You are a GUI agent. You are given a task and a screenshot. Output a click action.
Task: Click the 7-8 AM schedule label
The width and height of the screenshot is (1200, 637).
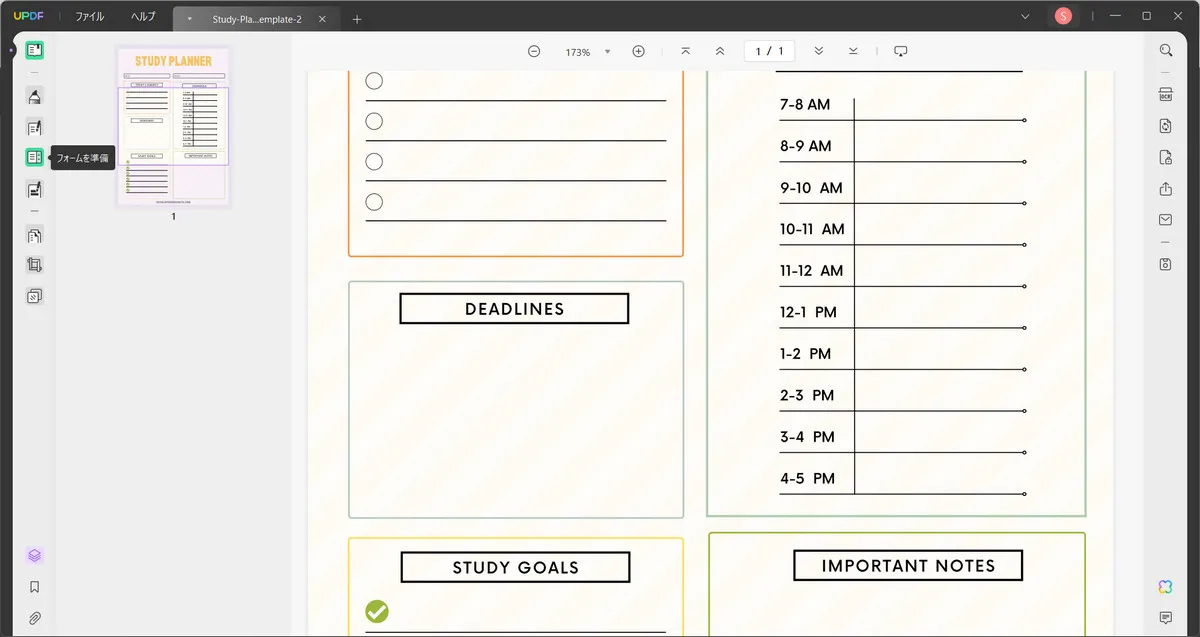805,104
